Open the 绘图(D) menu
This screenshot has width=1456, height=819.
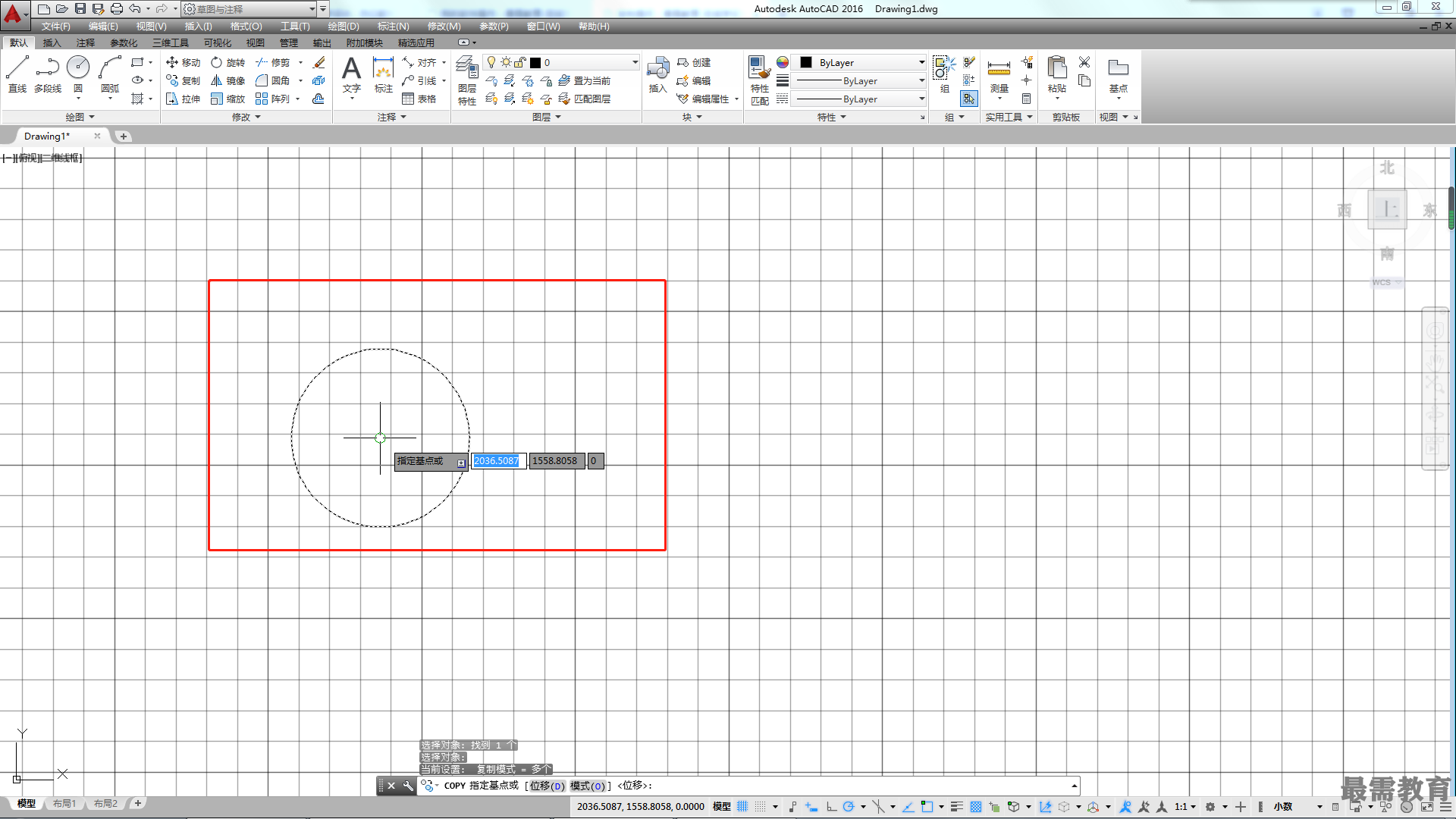click(x=344, y=27)
